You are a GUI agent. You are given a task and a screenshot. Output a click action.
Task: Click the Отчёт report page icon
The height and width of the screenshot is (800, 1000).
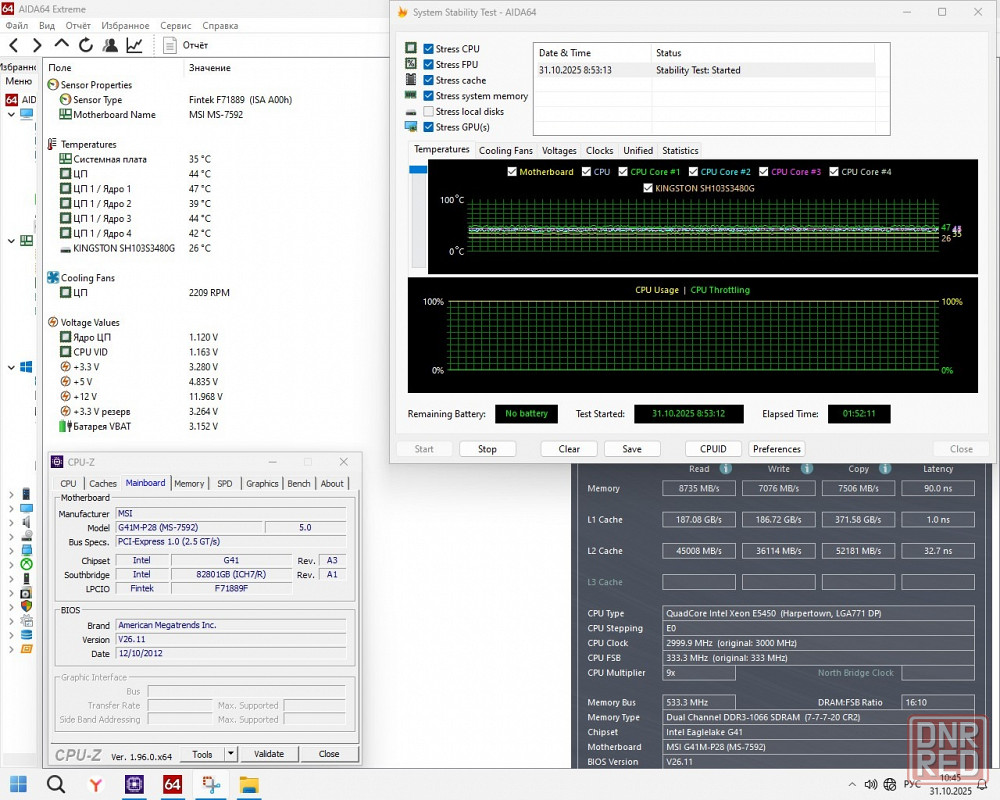click(170, 45)
